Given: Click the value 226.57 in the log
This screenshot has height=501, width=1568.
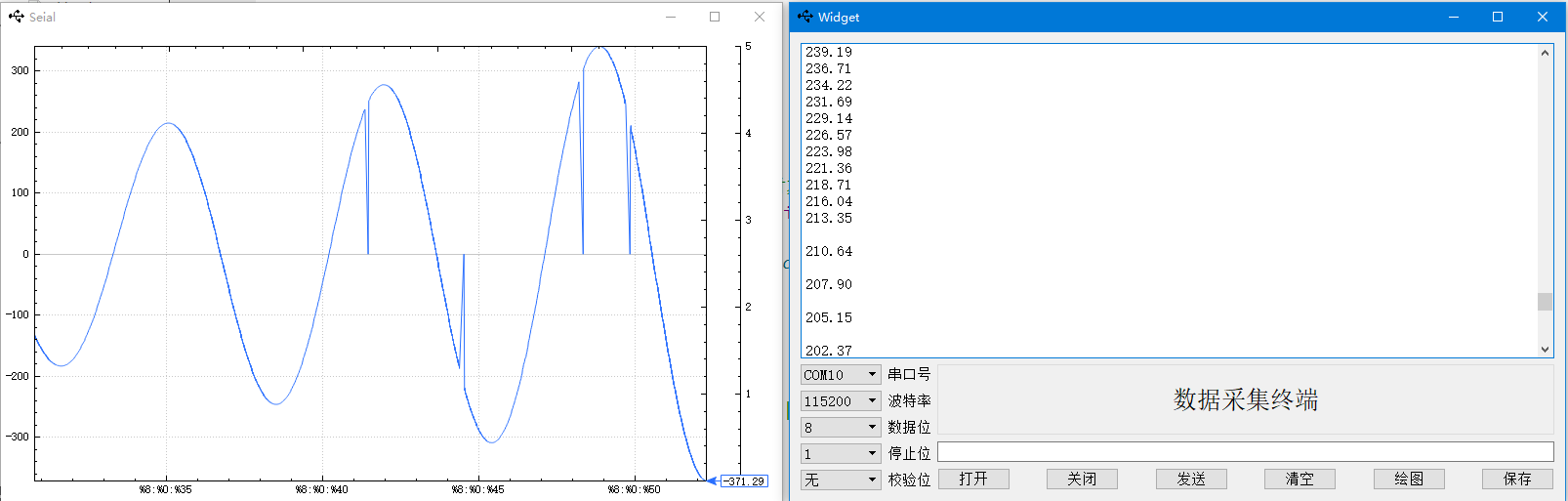Looking at the screenshot, I should [829, 135].
